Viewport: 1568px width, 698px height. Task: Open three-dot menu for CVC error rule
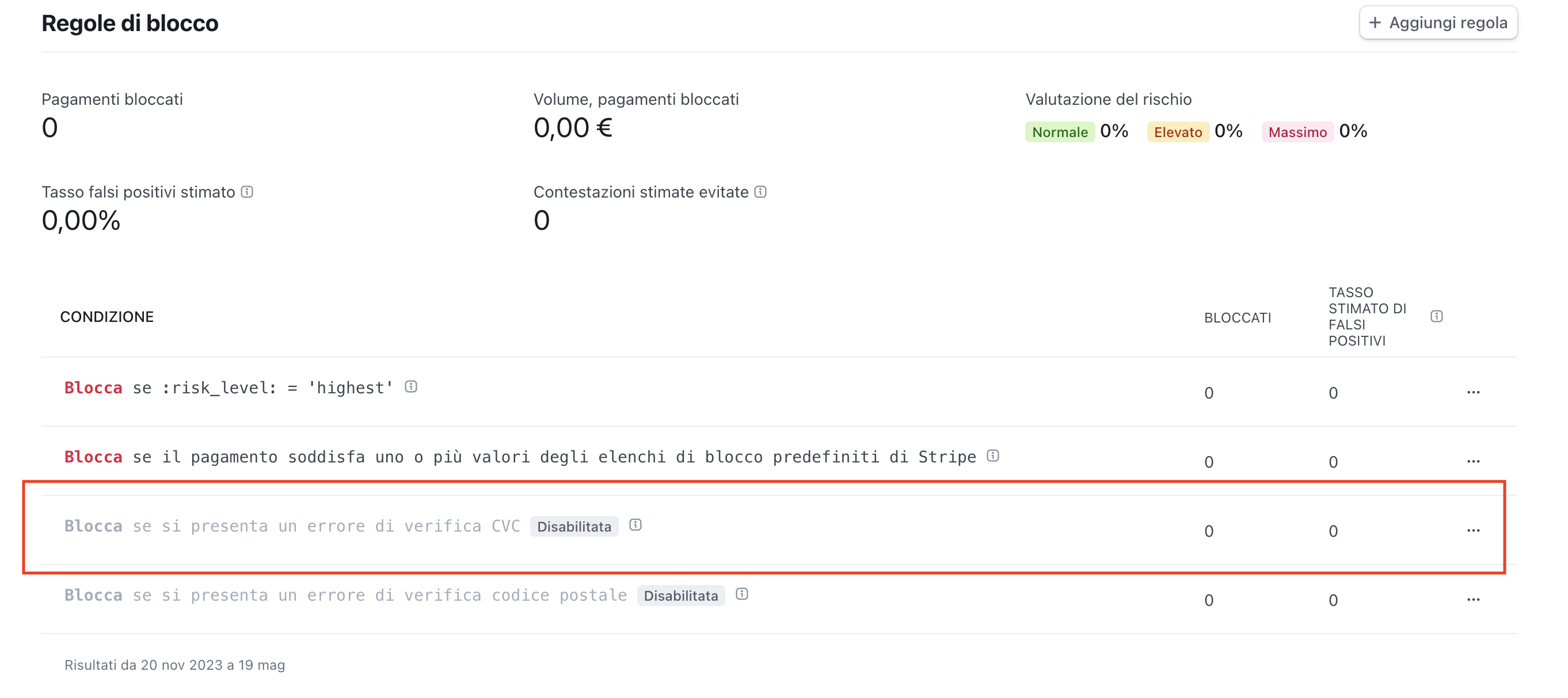click(1473, 530)
